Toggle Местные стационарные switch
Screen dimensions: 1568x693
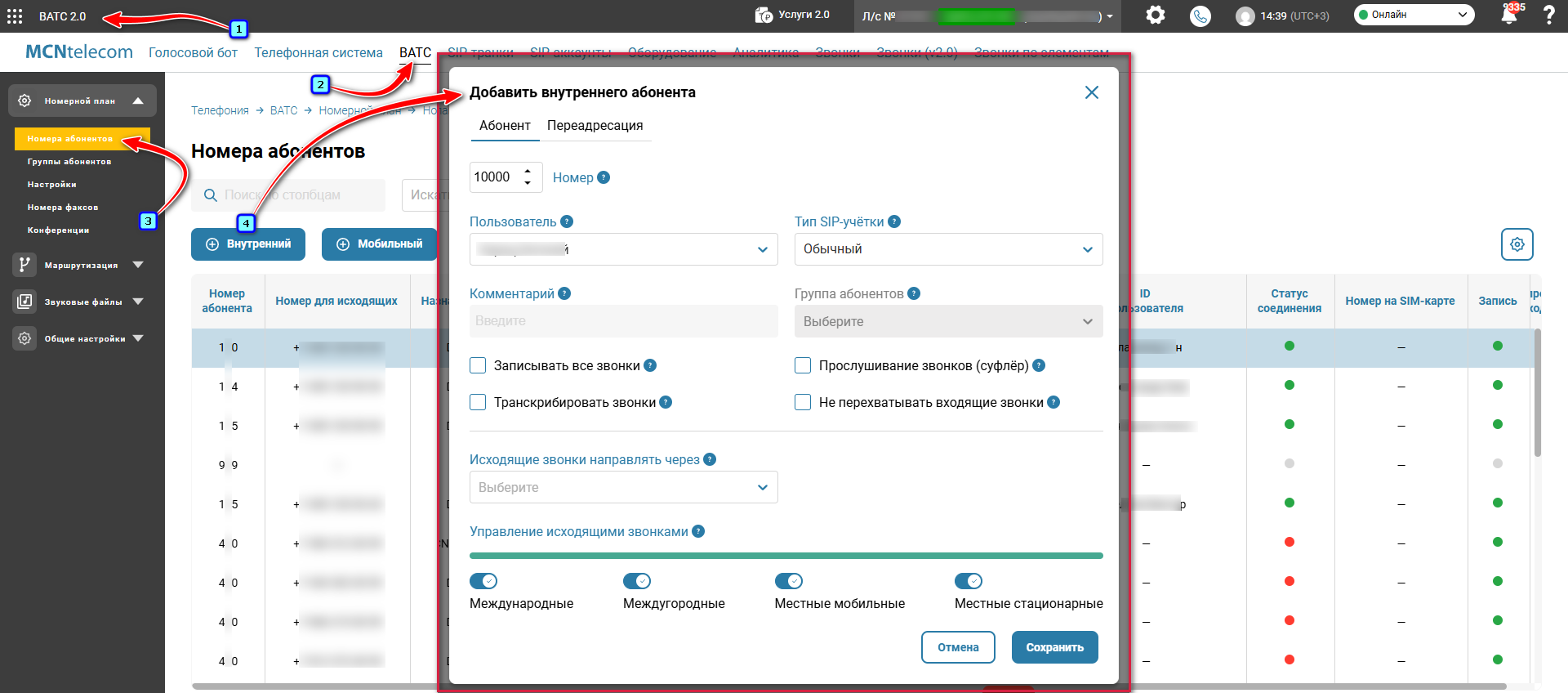coord(969,581)
